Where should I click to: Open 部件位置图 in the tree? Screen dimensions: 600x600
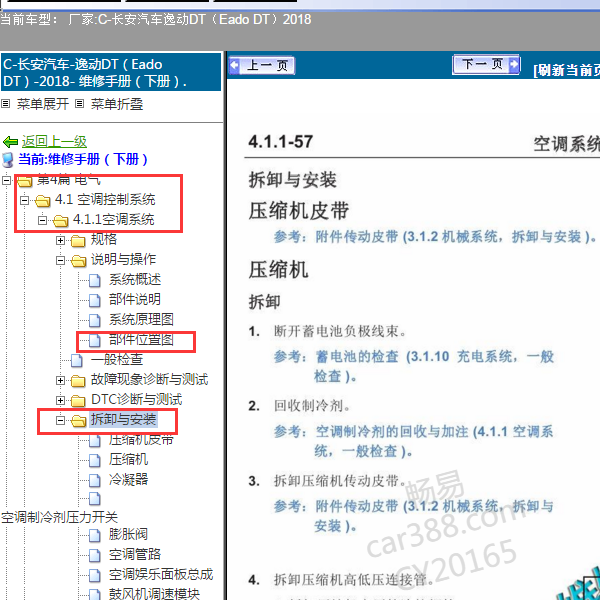point(141,339)
